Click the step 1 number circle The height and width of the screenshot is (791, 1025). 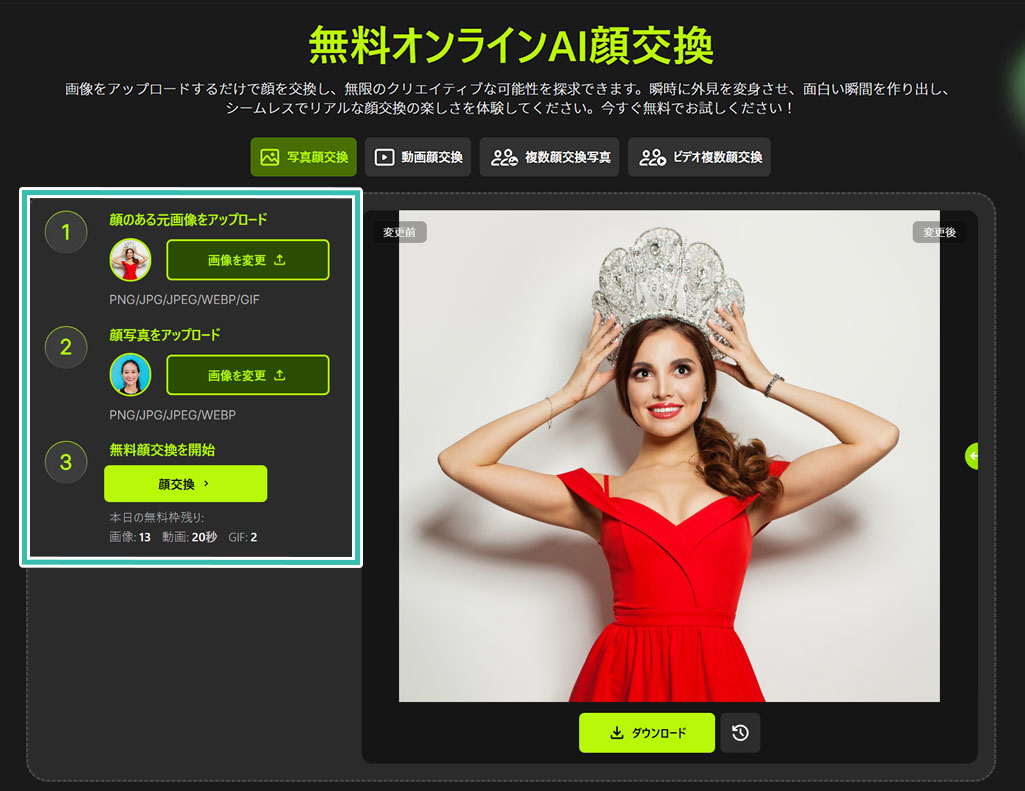tap(66, 233)
